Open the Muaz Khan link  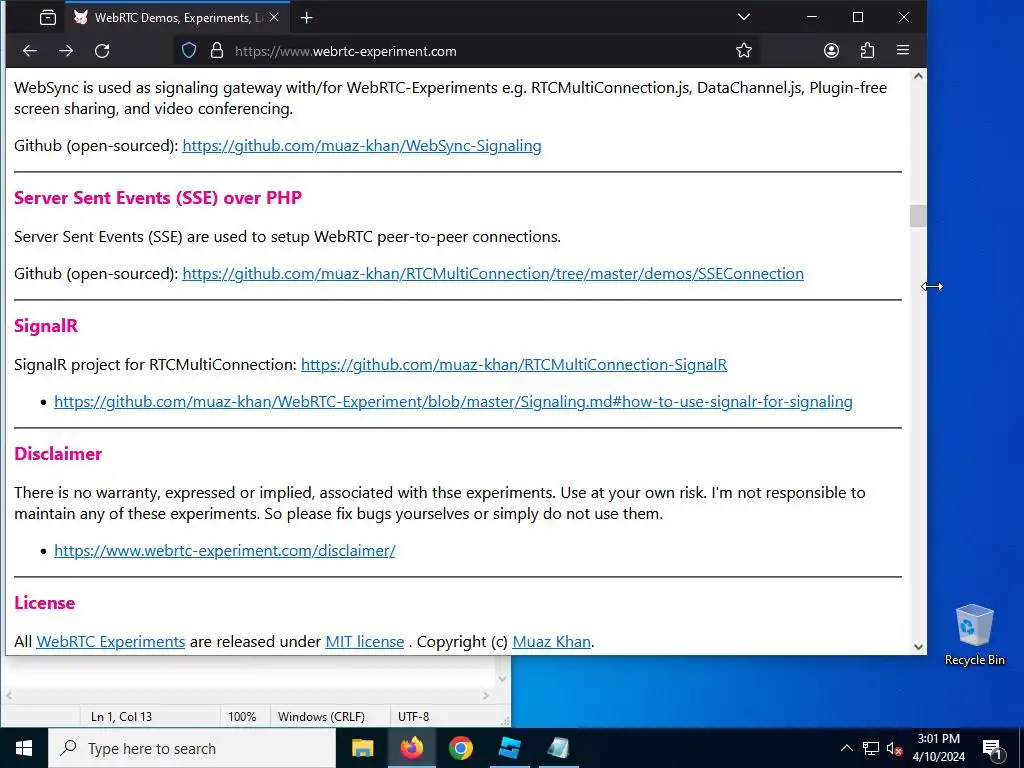click(x=551, y=642)
